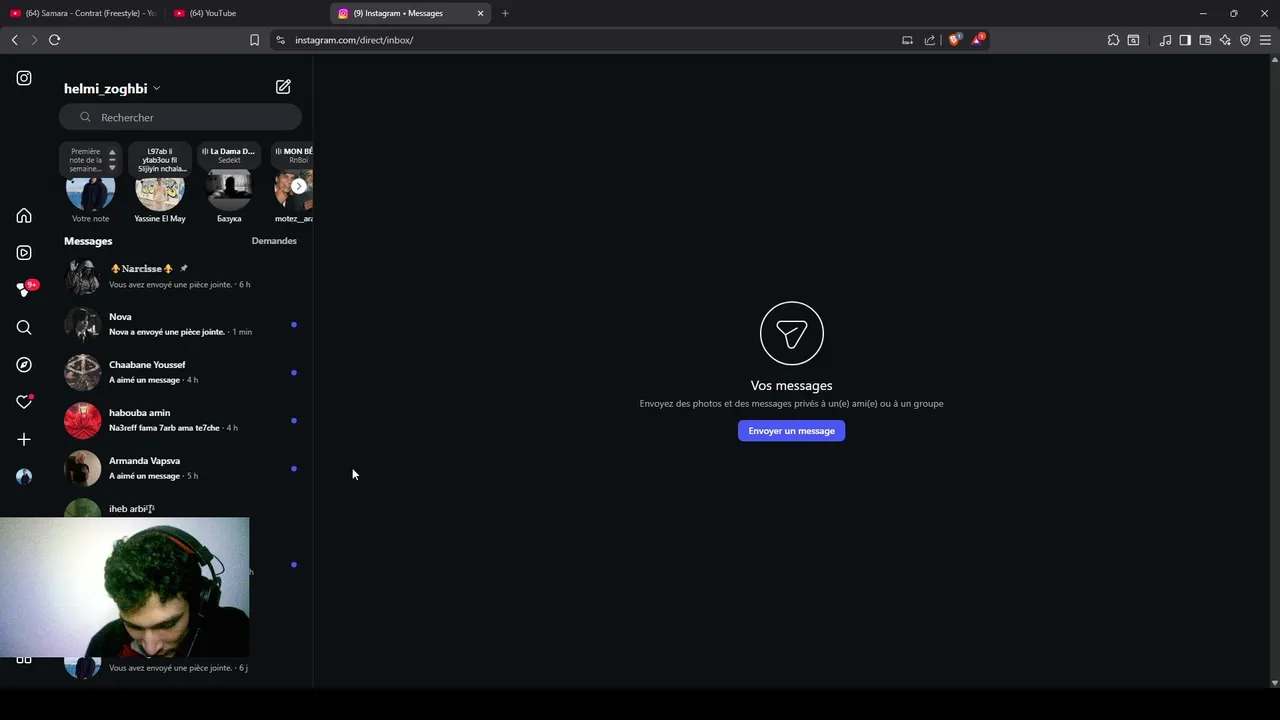Viewport: 1280px width, 720px height.
Task: Start a new message with the compose icon
Action: point(283,87)
